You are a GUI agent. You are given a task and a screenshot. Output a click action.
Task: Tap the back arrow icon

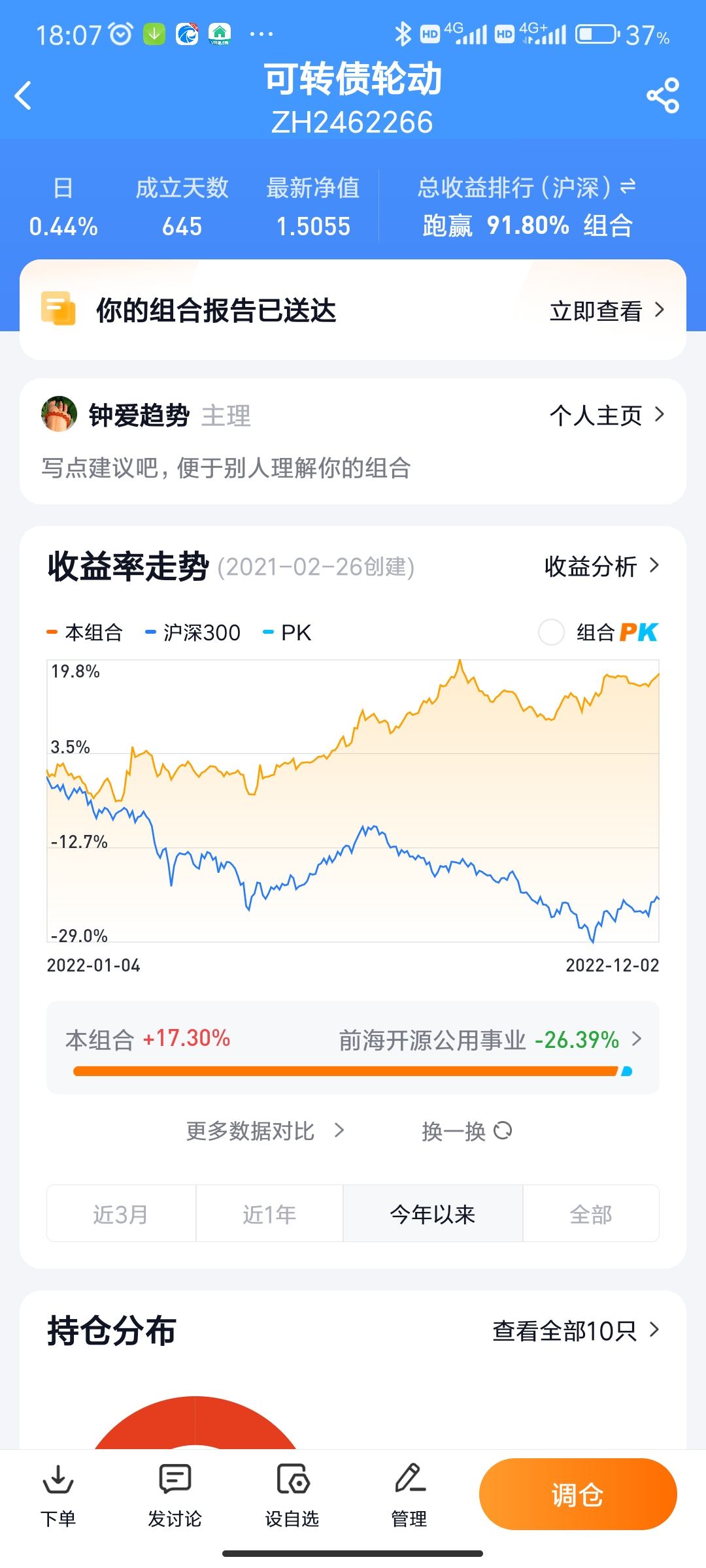pos(24,96)
